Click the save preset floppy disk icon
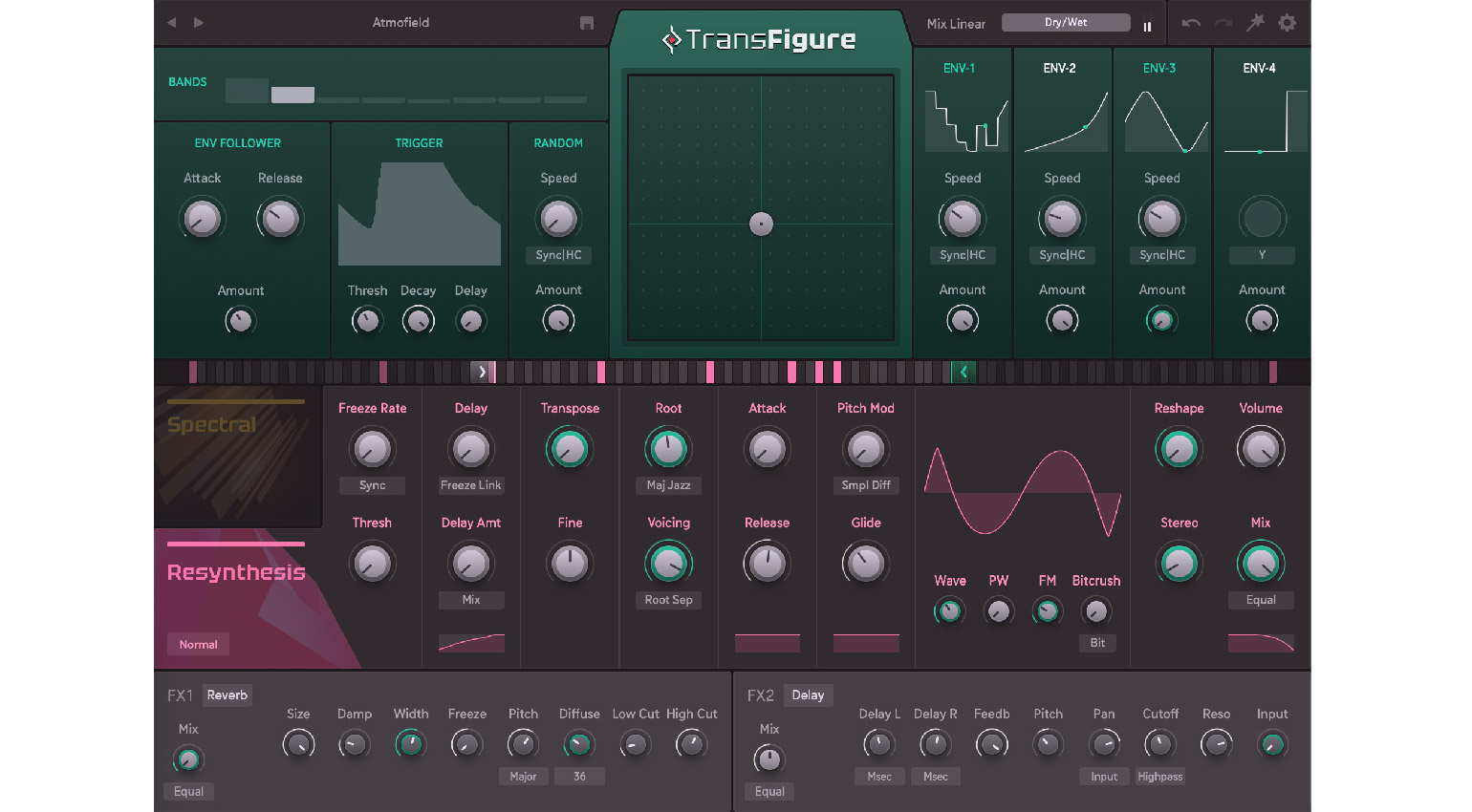The width and height of the screenshot is (1472, 812). 587,23
